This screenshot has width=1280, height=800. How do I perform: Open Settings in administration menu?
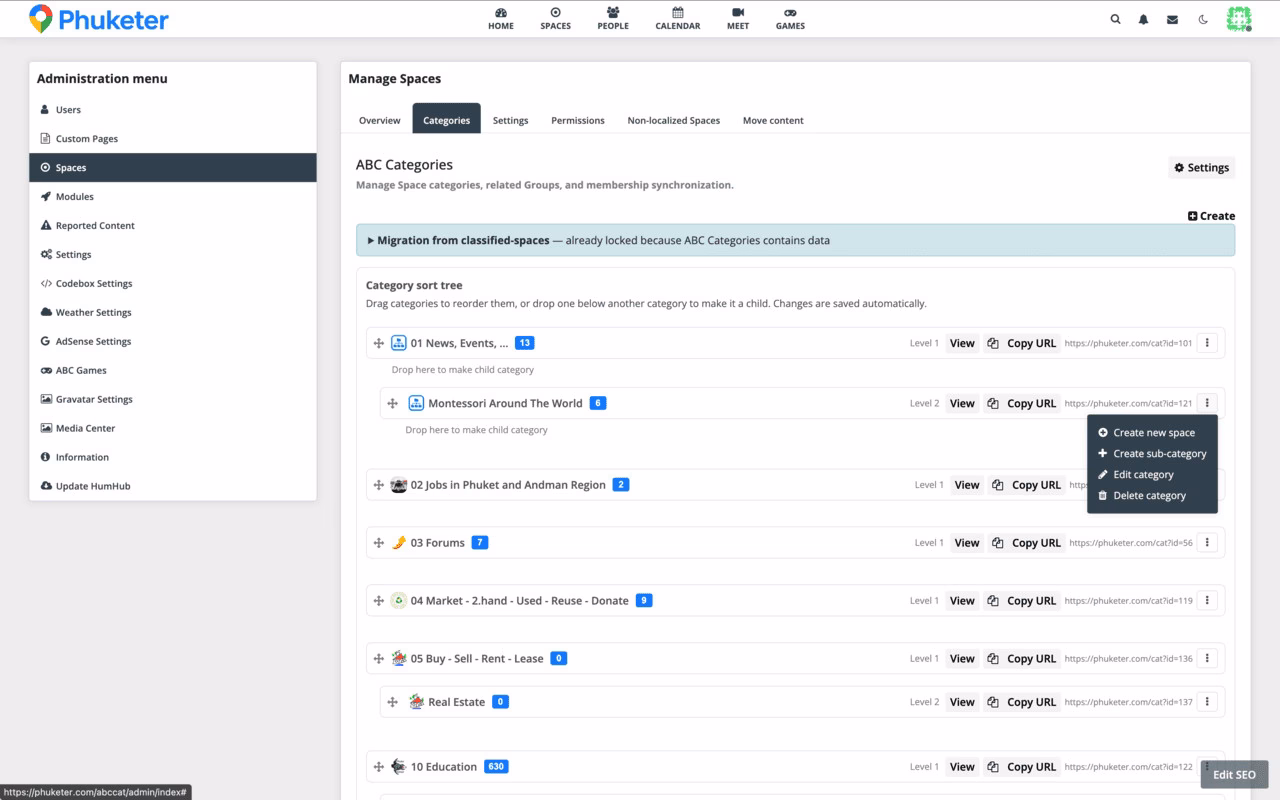(x=173, y=255)
